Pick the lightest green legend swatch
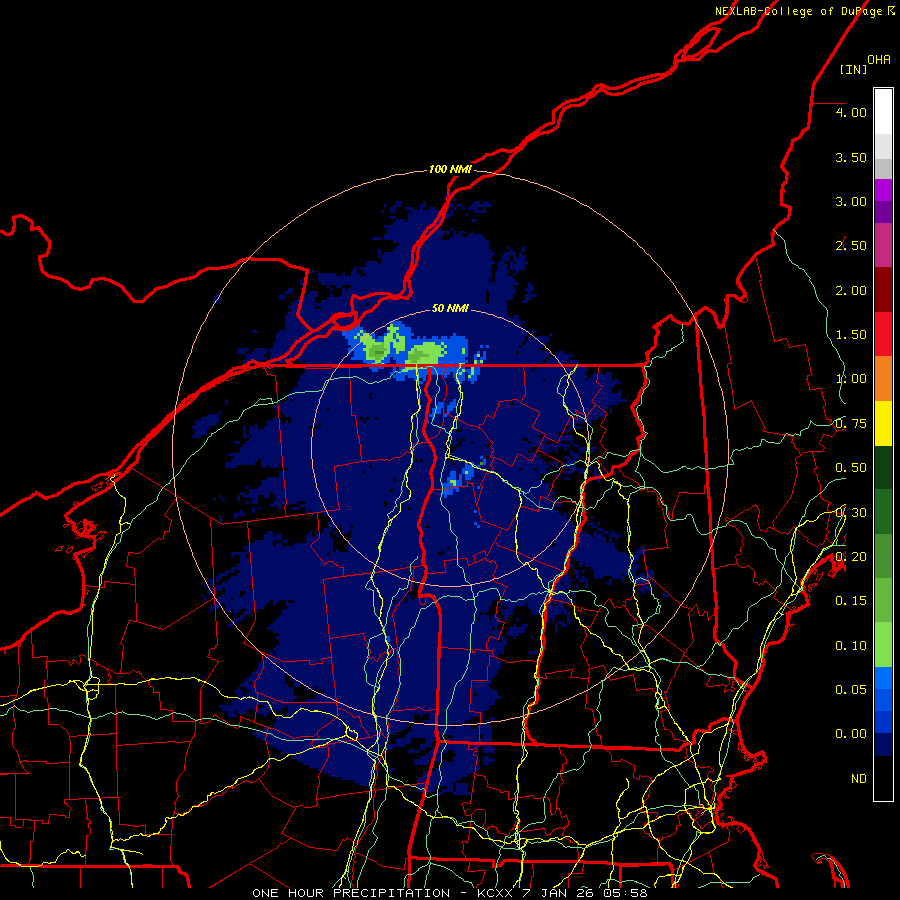This screenshot has height=900, width=900. coord(883,645)
